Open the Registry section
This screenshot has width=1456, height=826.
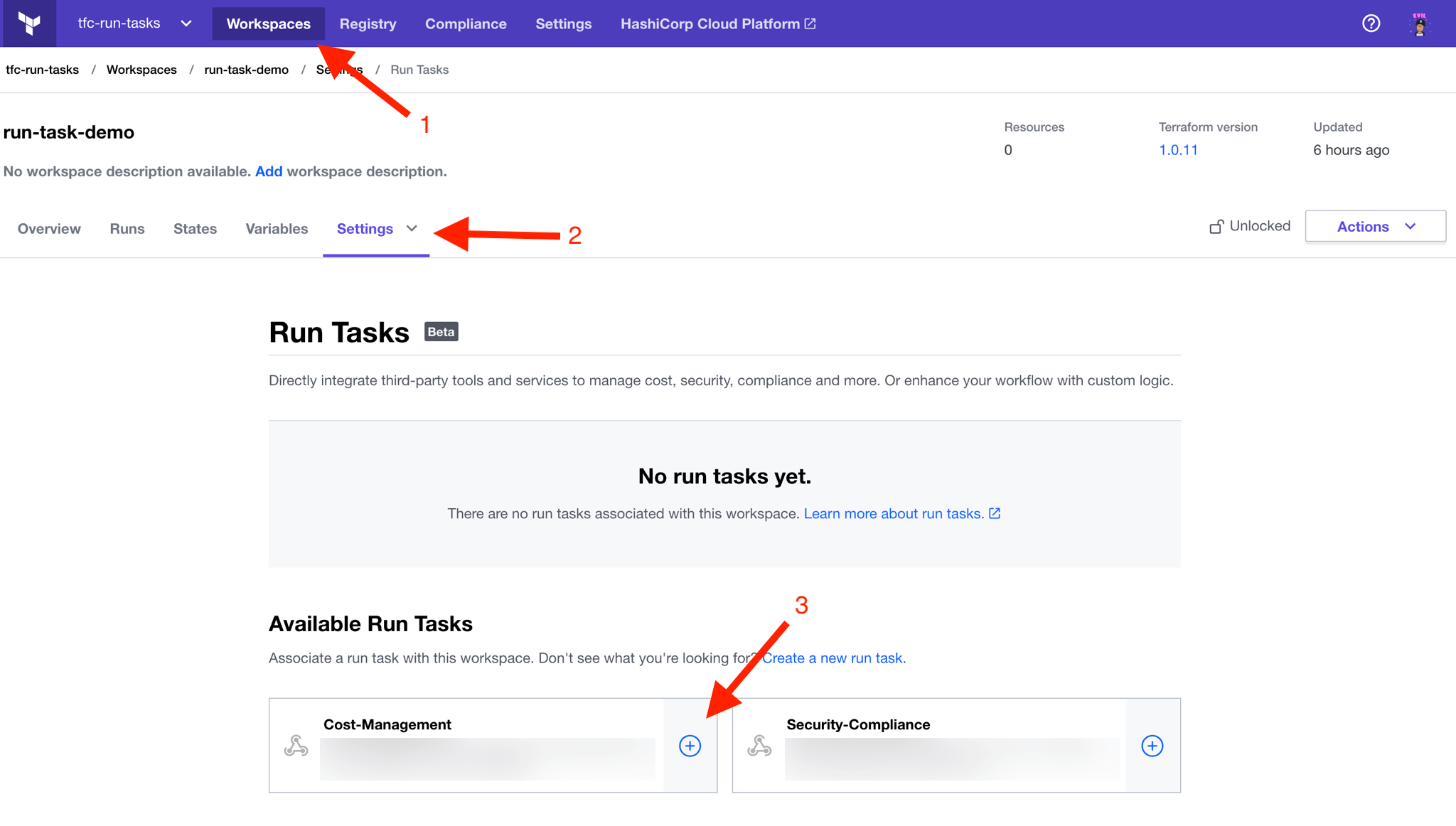[368, 23]
